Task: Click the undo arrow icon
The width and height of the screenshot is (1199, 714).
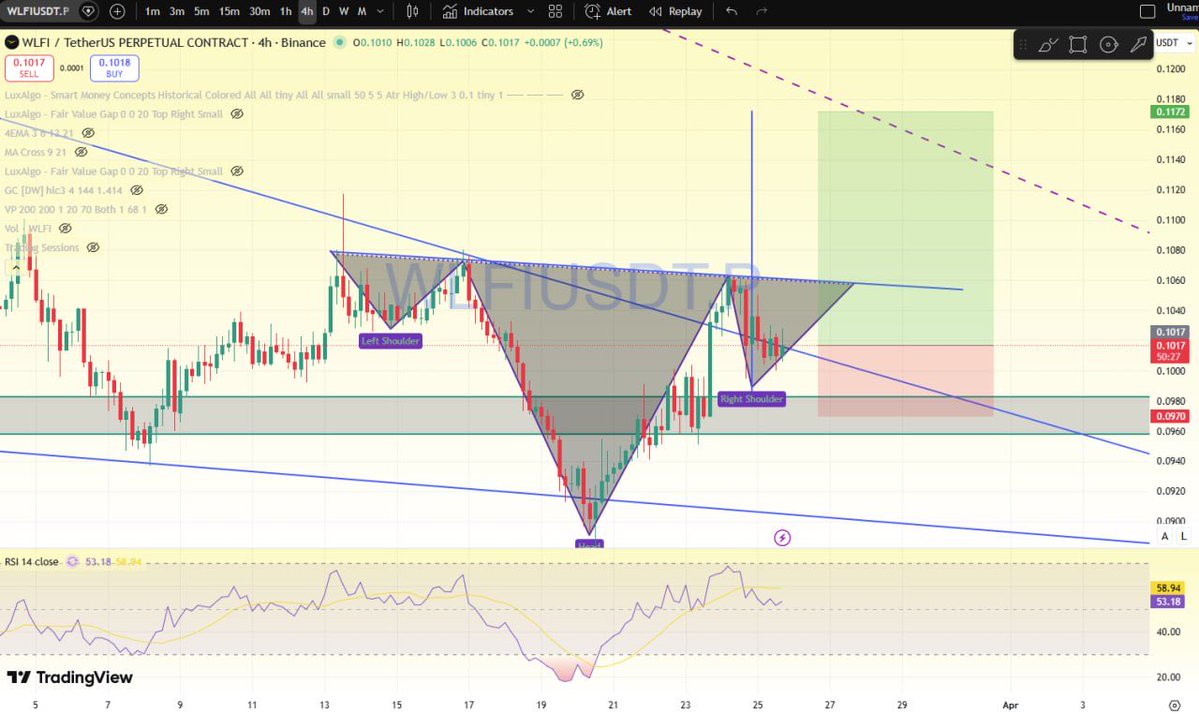Action: [730, 12]
